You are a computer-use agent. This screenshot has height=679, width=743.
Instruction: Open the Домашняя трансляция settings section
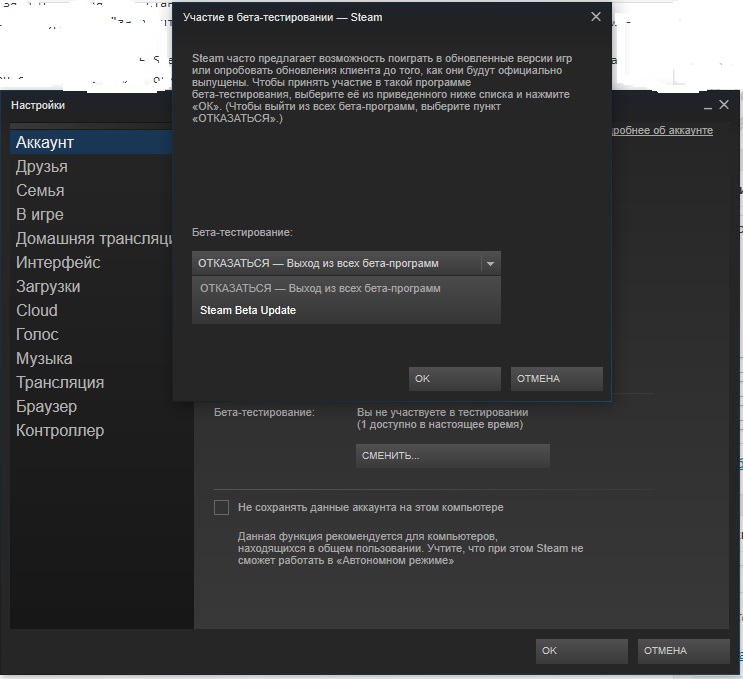91,238
